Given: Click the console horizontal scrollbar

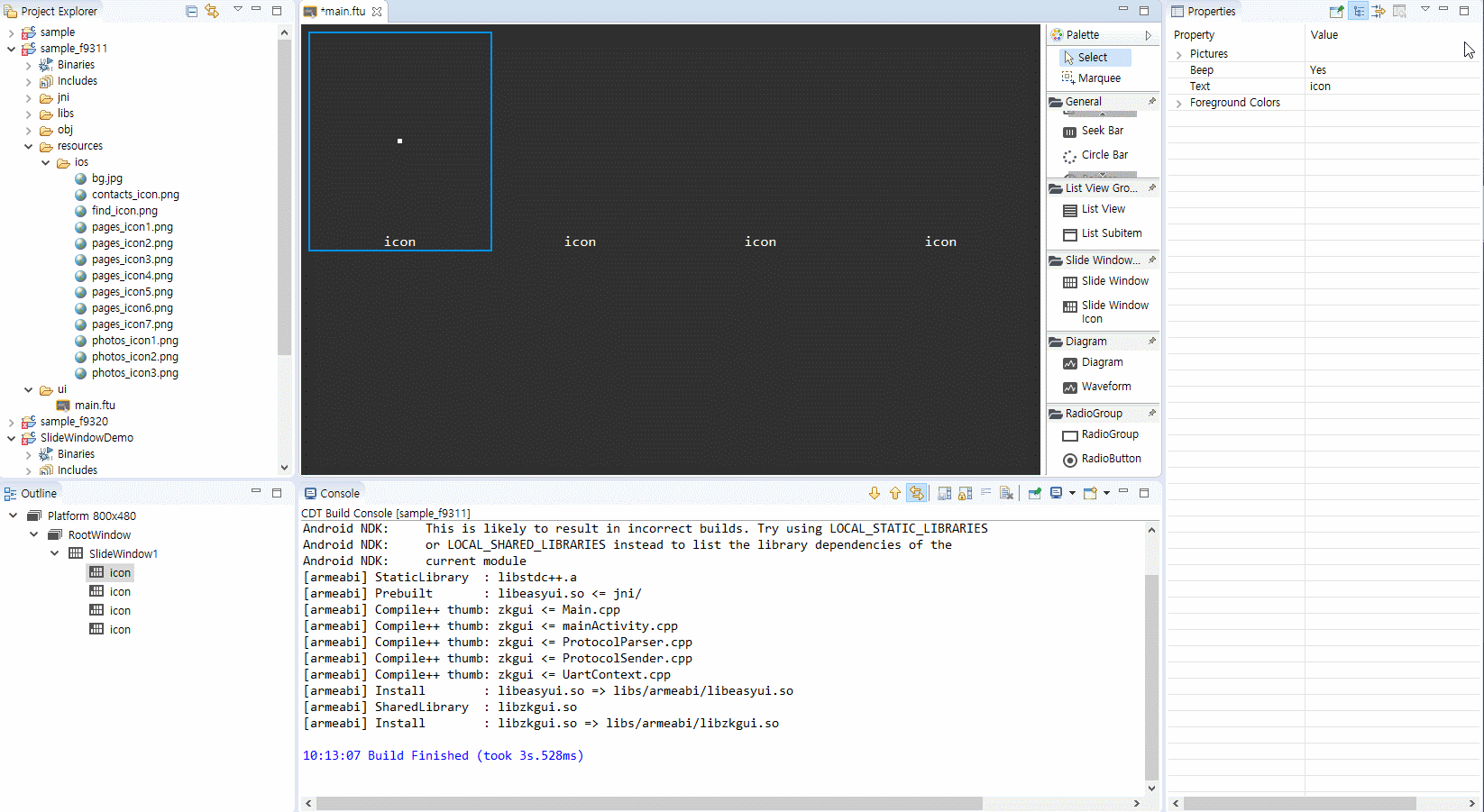Looking at the screenshot, I should [x=649, y=803].
